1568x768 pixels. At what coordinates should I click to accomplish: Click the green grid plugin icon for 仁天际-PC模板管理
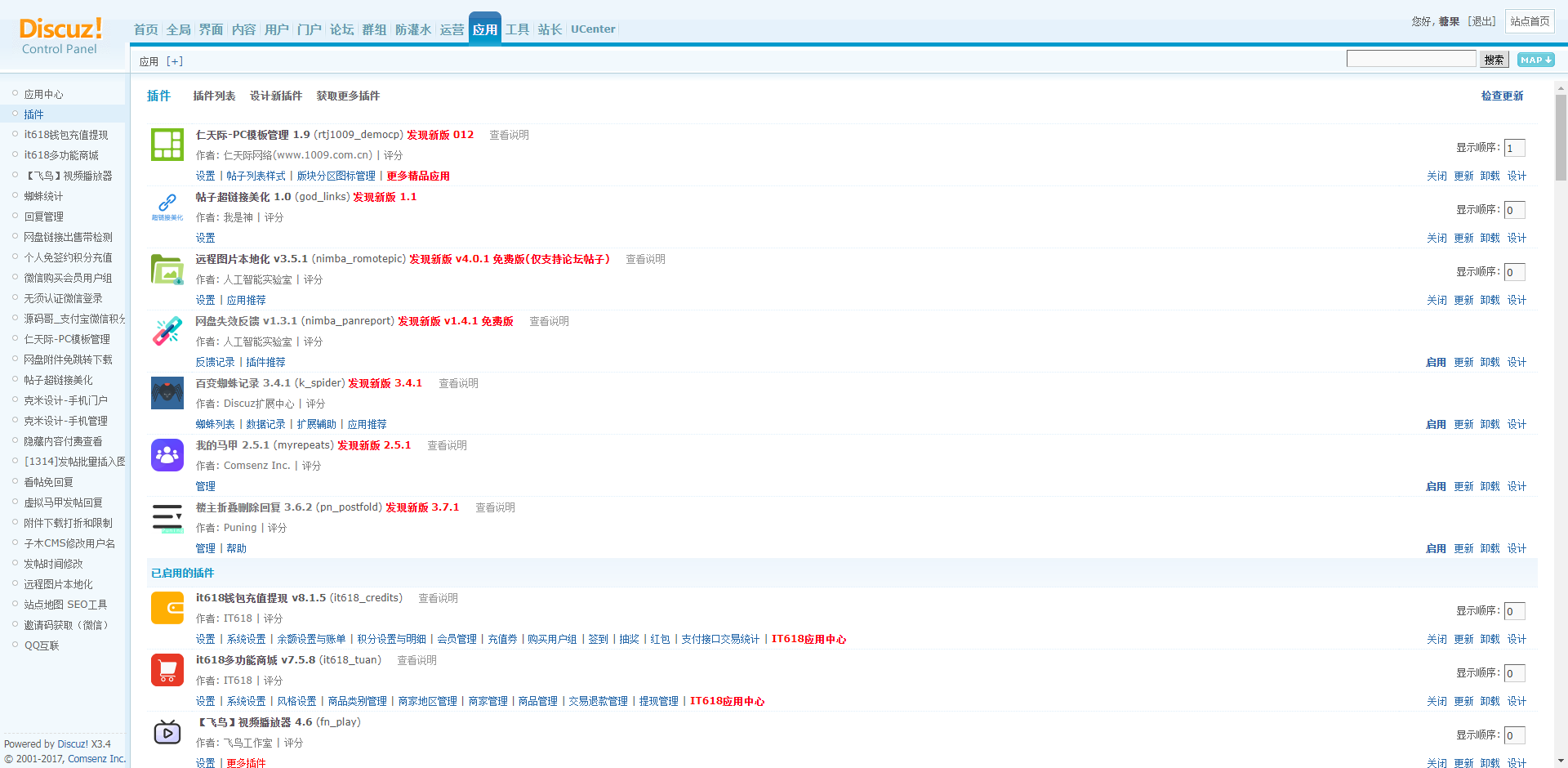[167, 145]
